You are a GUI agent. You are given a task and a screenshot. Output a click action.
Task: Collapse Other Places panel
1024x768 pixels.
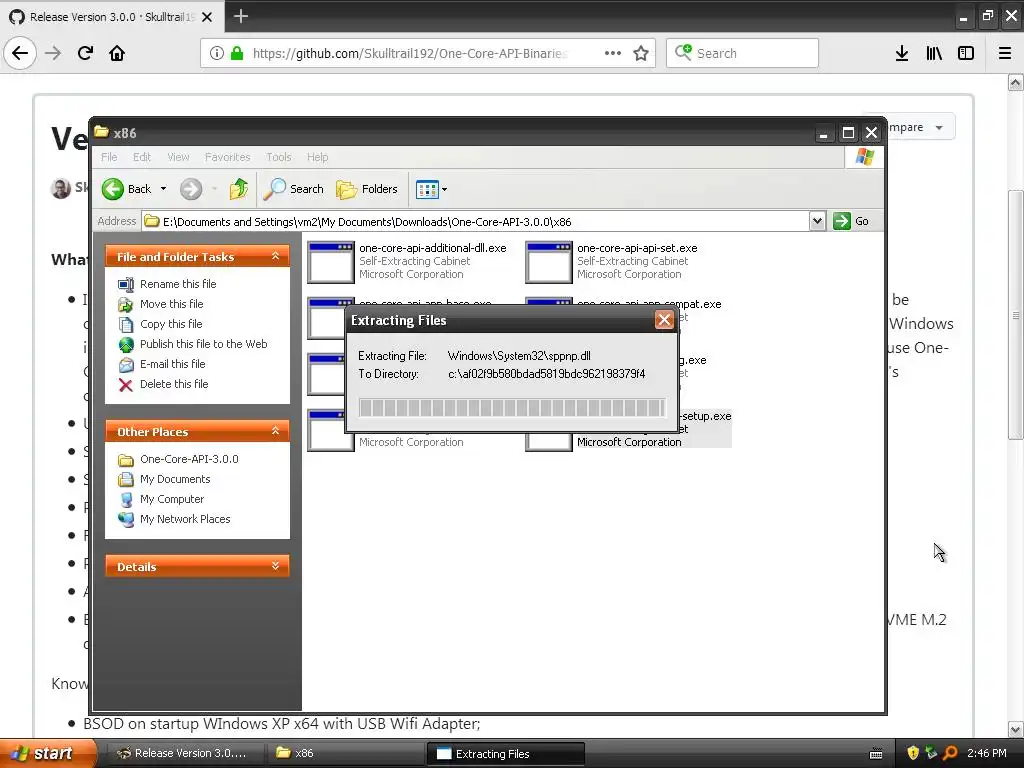[x=276, y=431]
